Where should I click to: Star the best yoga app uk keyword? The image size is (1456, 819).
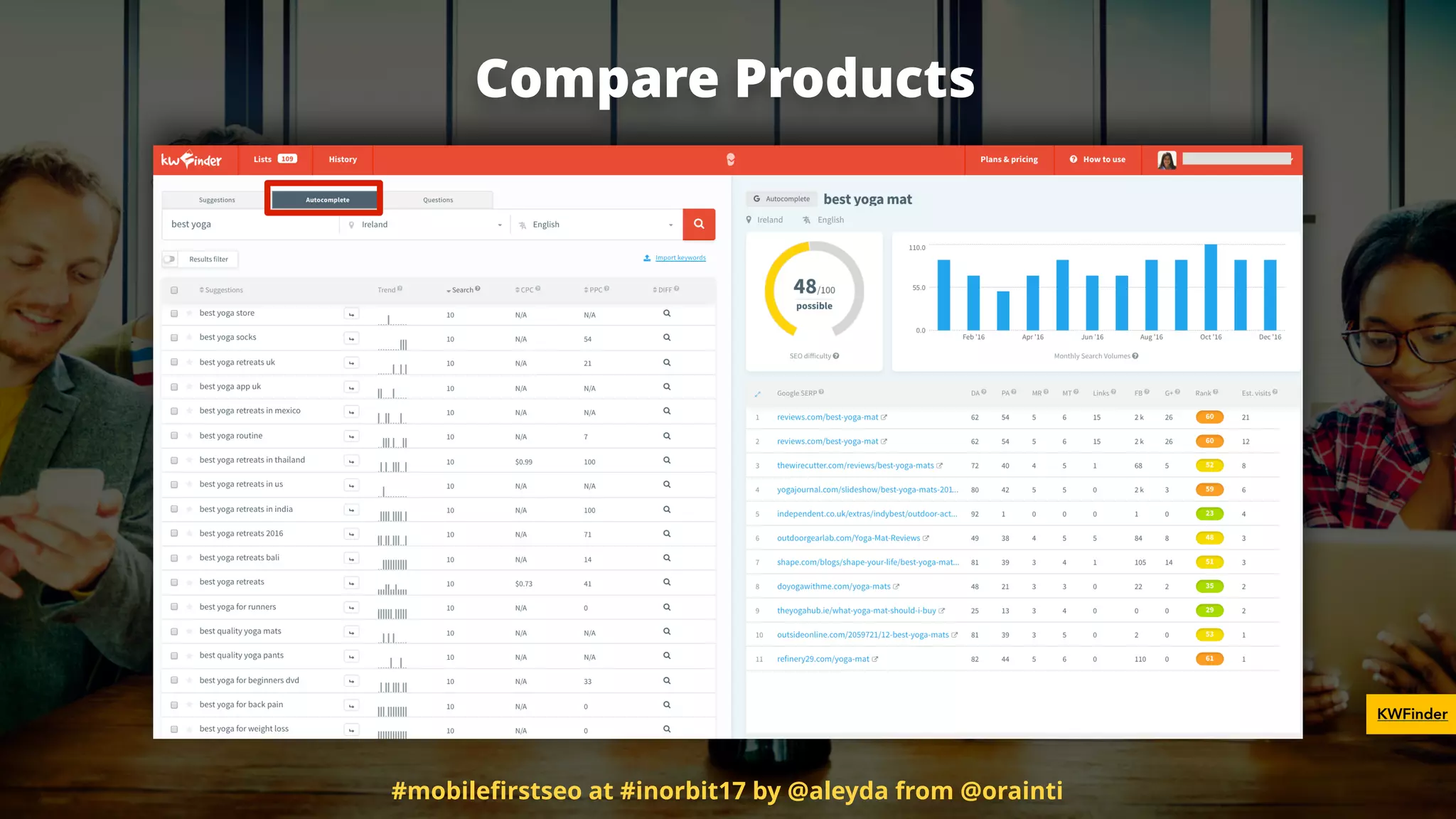189,387
